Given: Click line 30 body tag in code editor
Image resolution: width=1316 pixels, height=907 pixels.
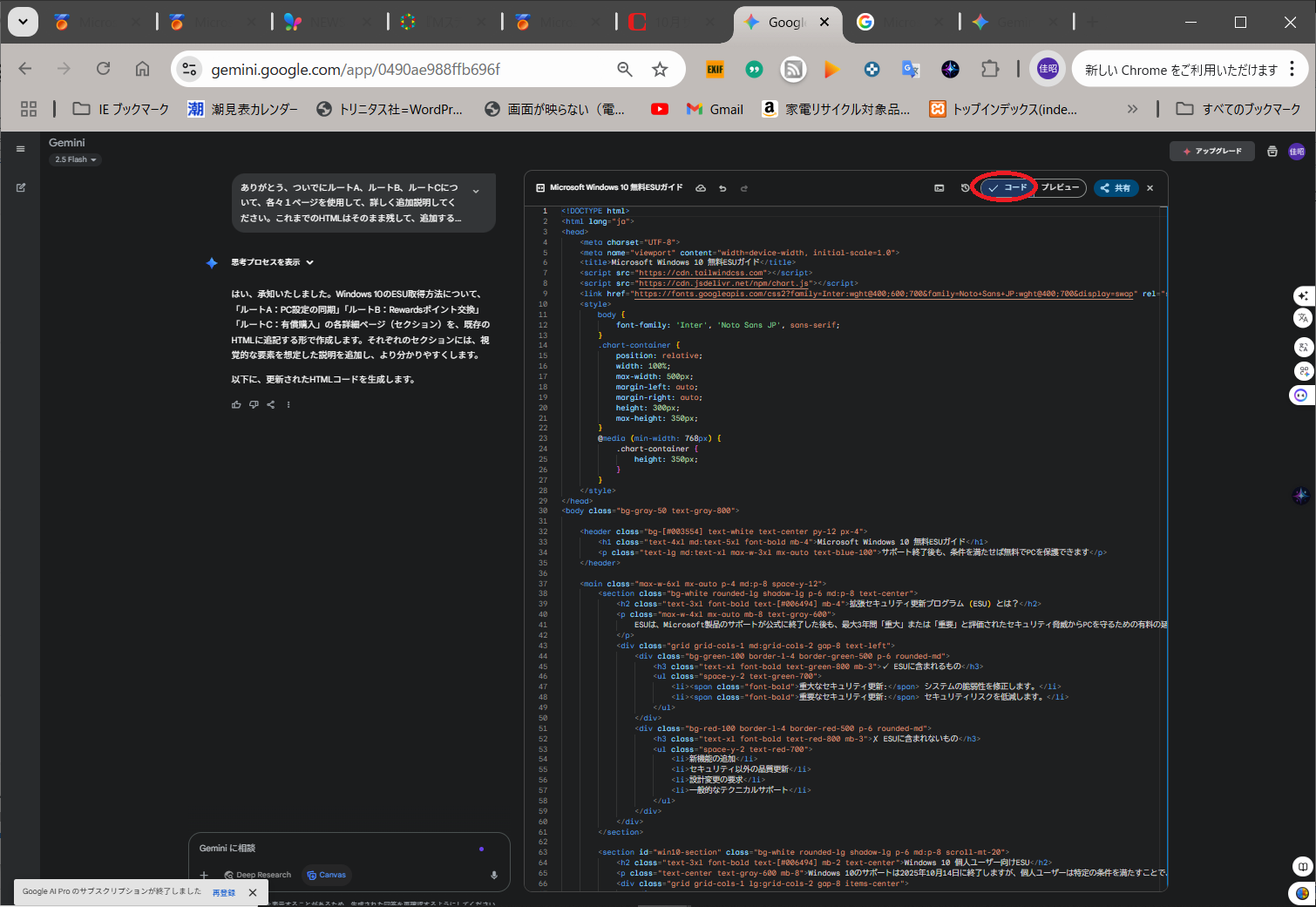Looking at the screenshot, I should coord(650,511).
